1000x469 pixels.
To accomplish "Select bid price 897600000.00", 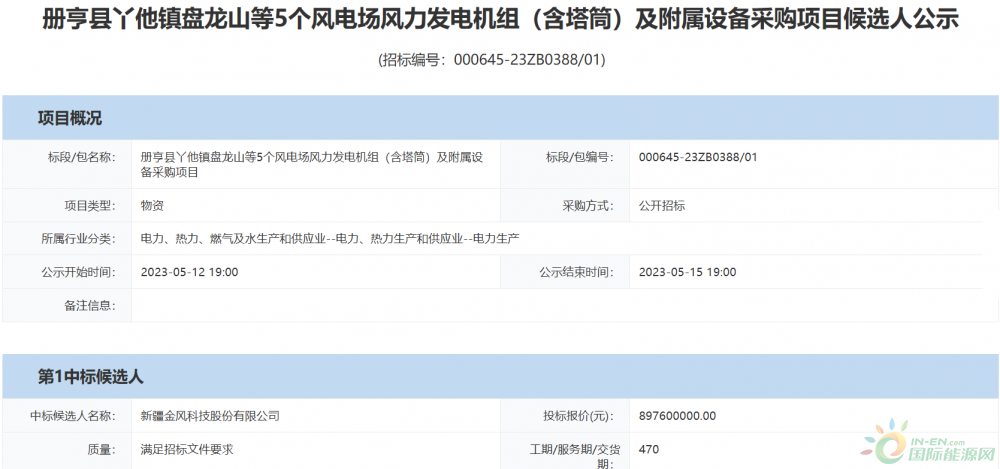I will click(677, 416).
